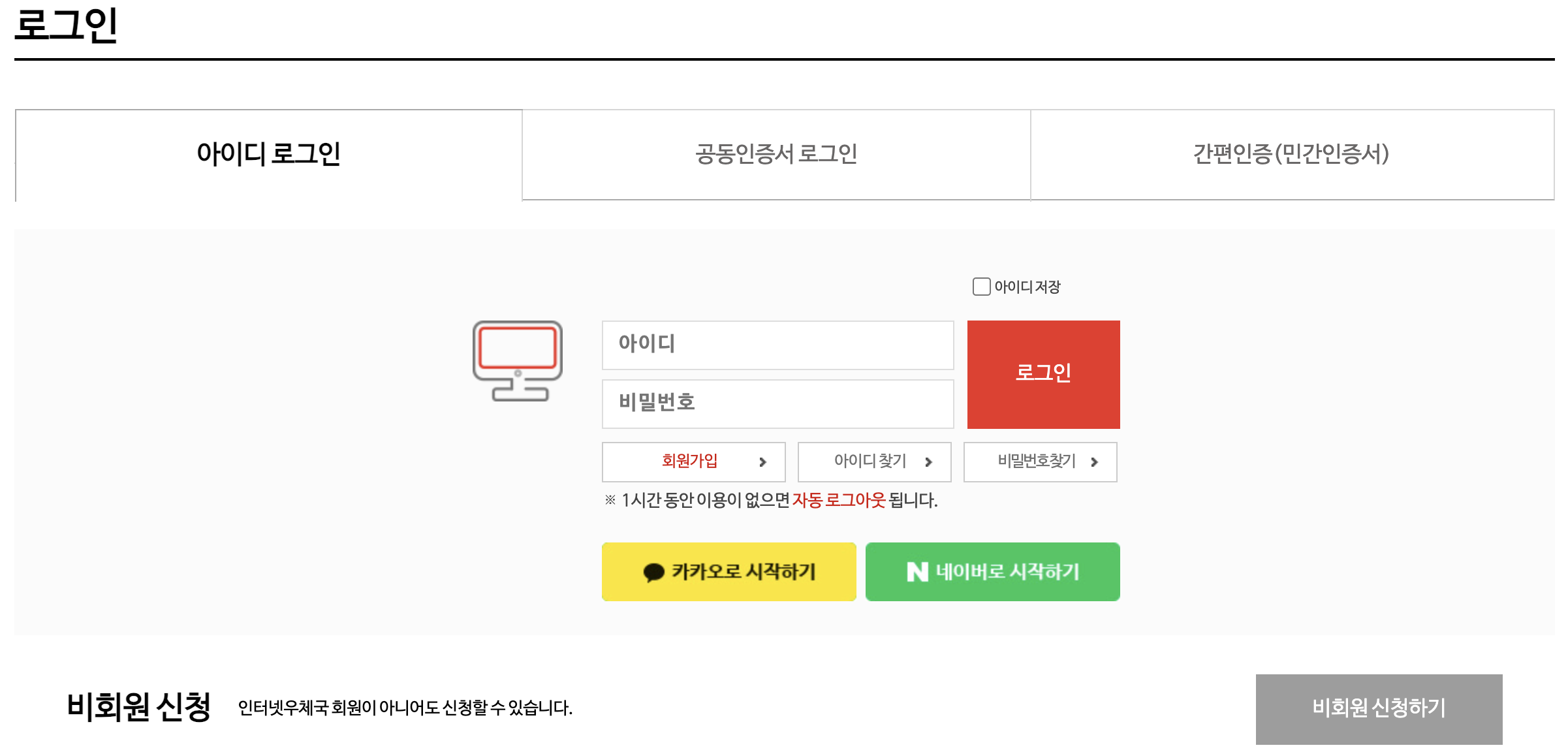Click the 비밀번호 input field
This screenshot has height=752, width=1568.
tap(777, 403)
